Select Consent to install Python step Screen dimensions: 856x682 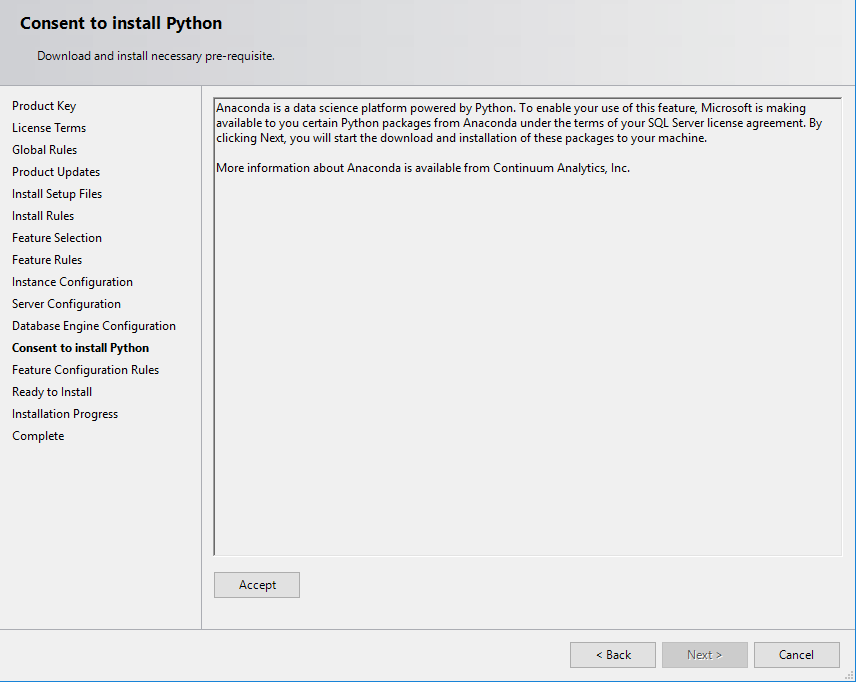(80, 347)
